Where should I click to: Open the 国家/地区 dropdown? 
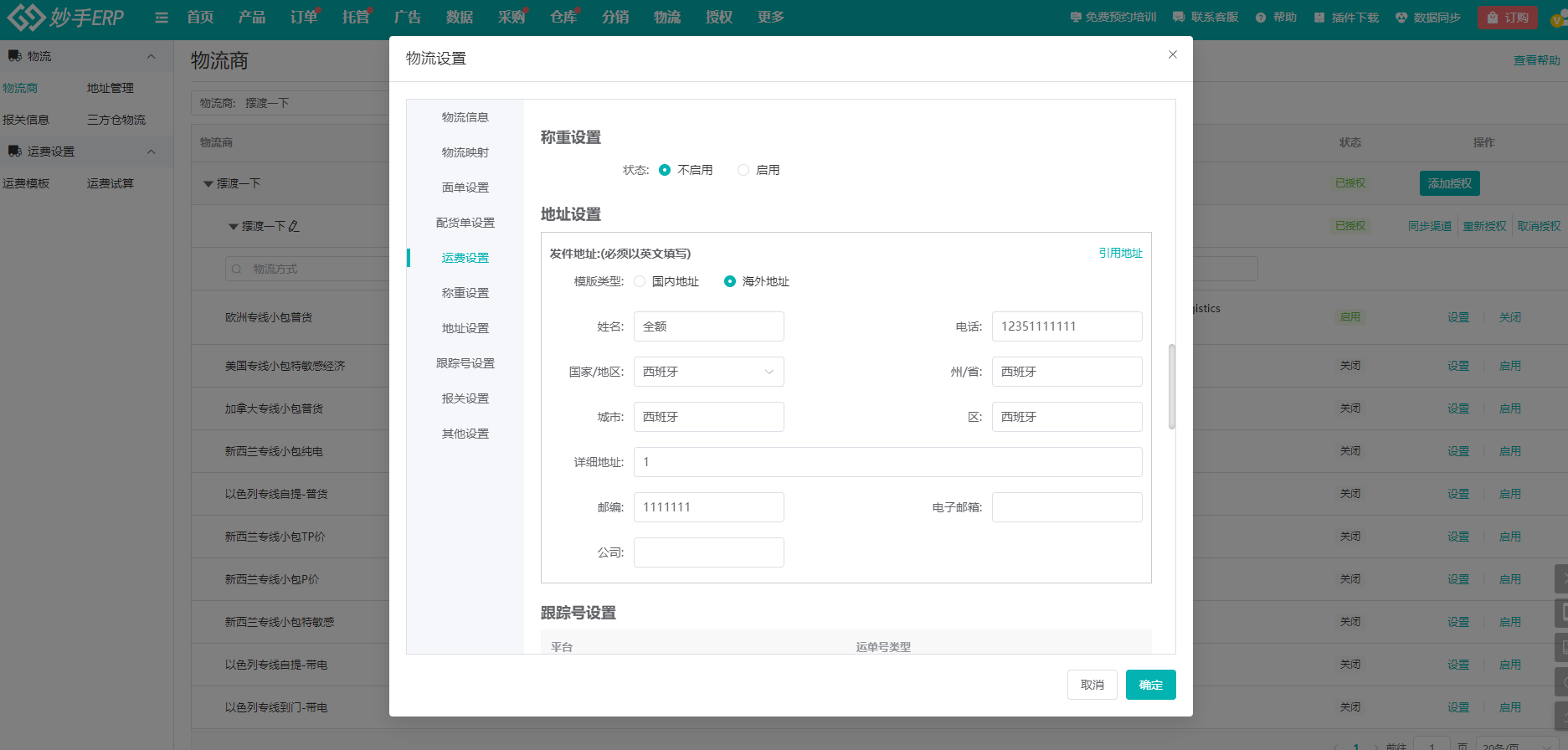tap(708, 372)
